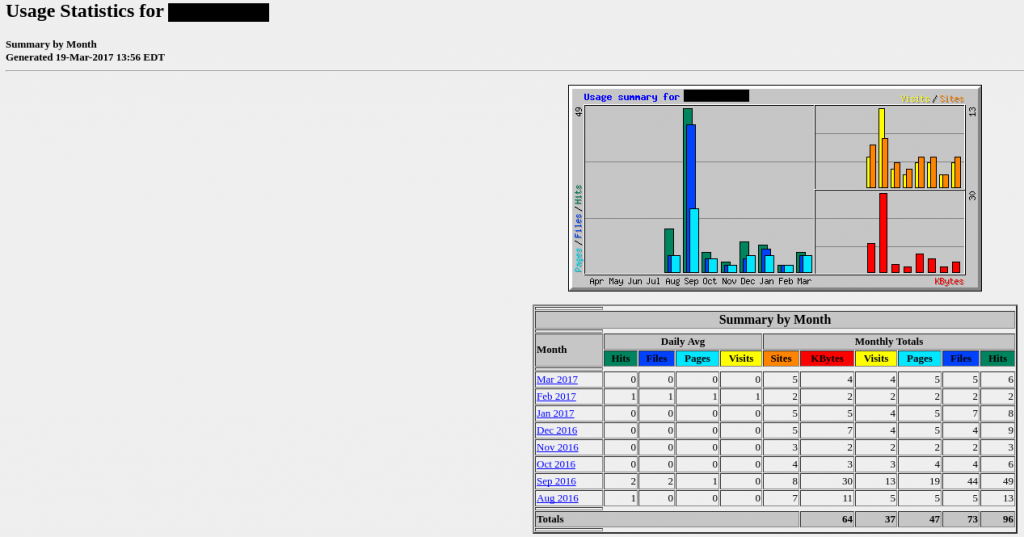The width and height of the screenshot is (1024, 537).
Task: Open the Nov 2016 monthly report link
Action: pos(558,448)
